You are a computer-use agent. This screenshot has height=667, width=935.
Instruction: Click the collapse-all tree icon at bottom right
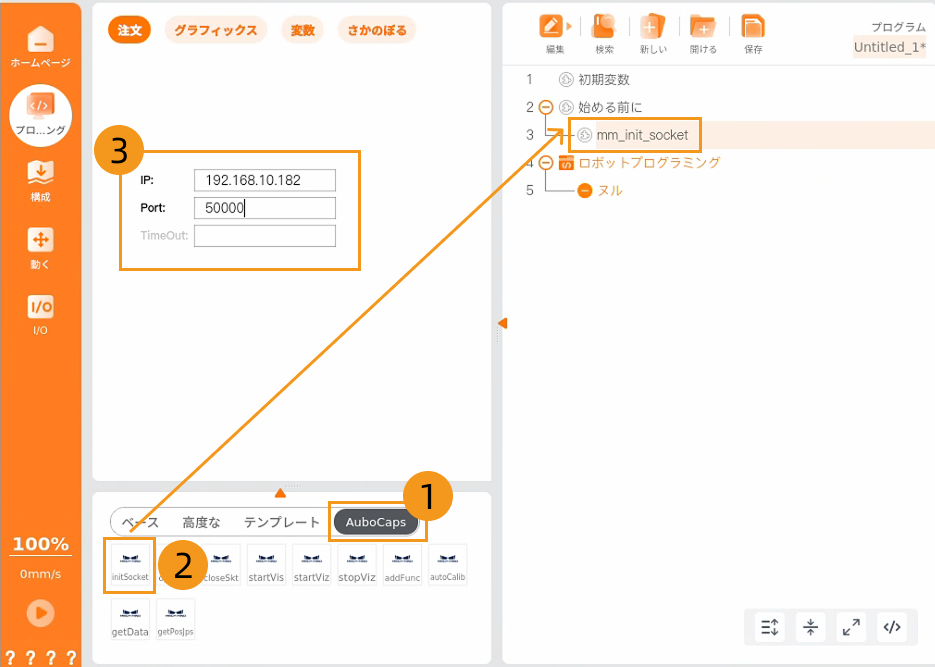pos(810,627)
